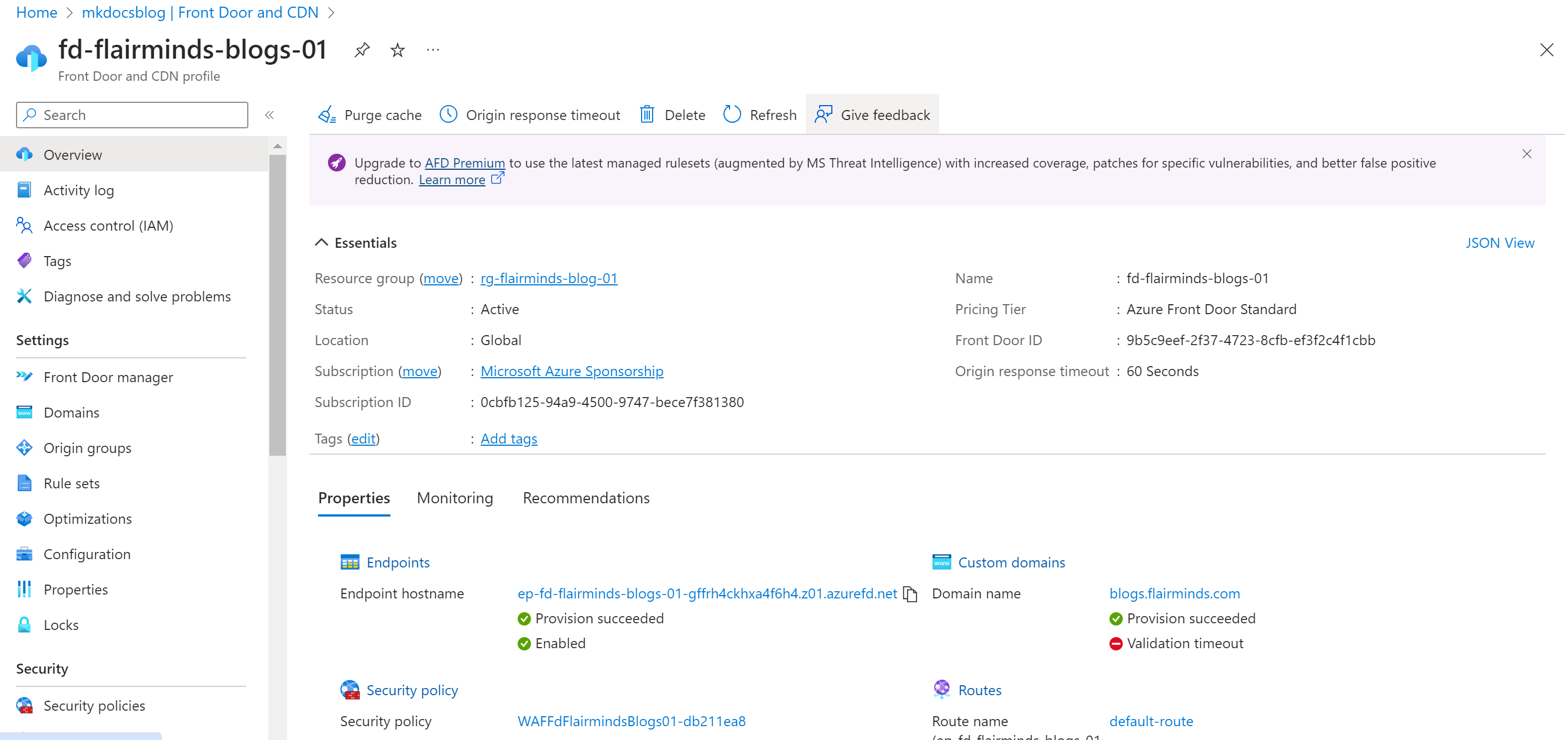
Task: Click the Endpoints grid icon
Action: pyautogui.click(x=350, y=562)
